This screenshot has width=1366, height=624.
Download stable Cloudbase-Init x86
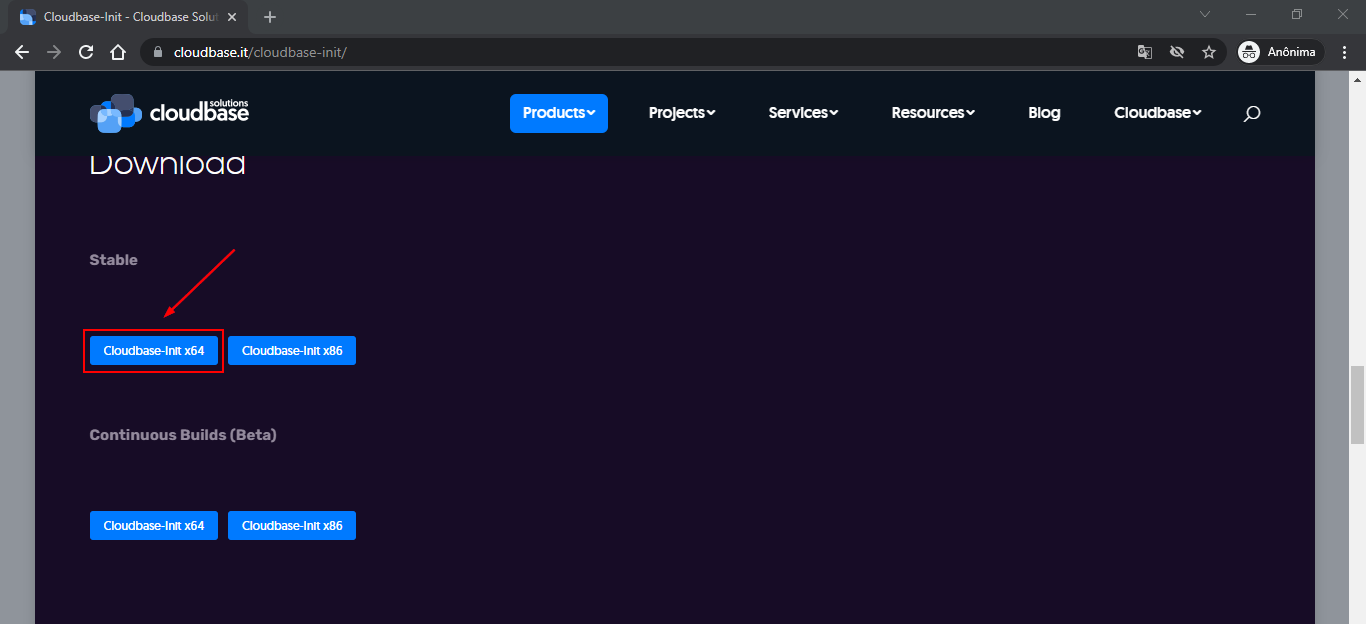[292, 351]
